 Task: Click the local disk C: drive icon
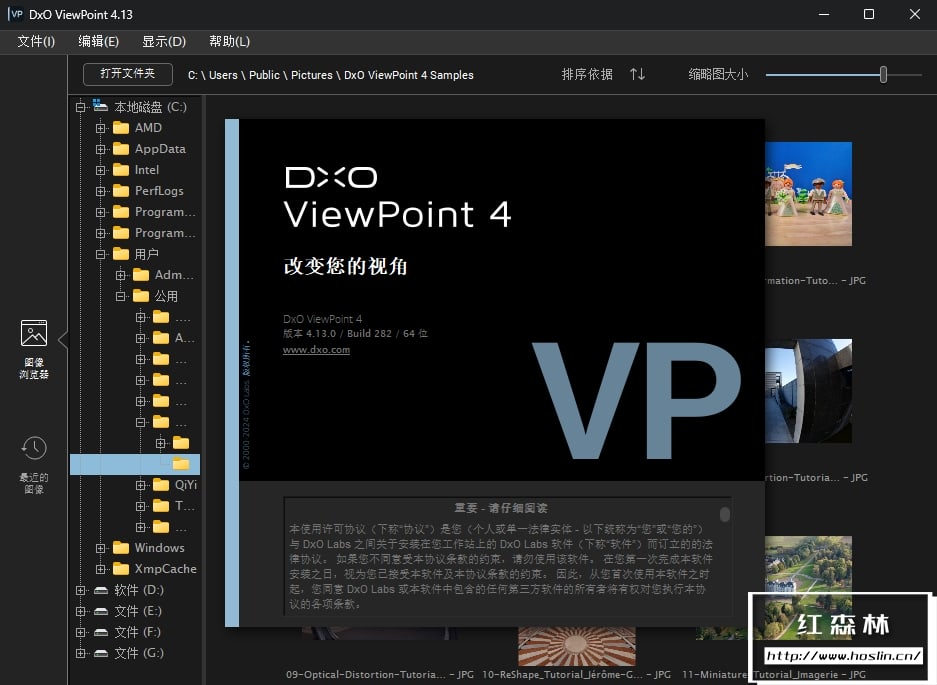click(100, 106)
